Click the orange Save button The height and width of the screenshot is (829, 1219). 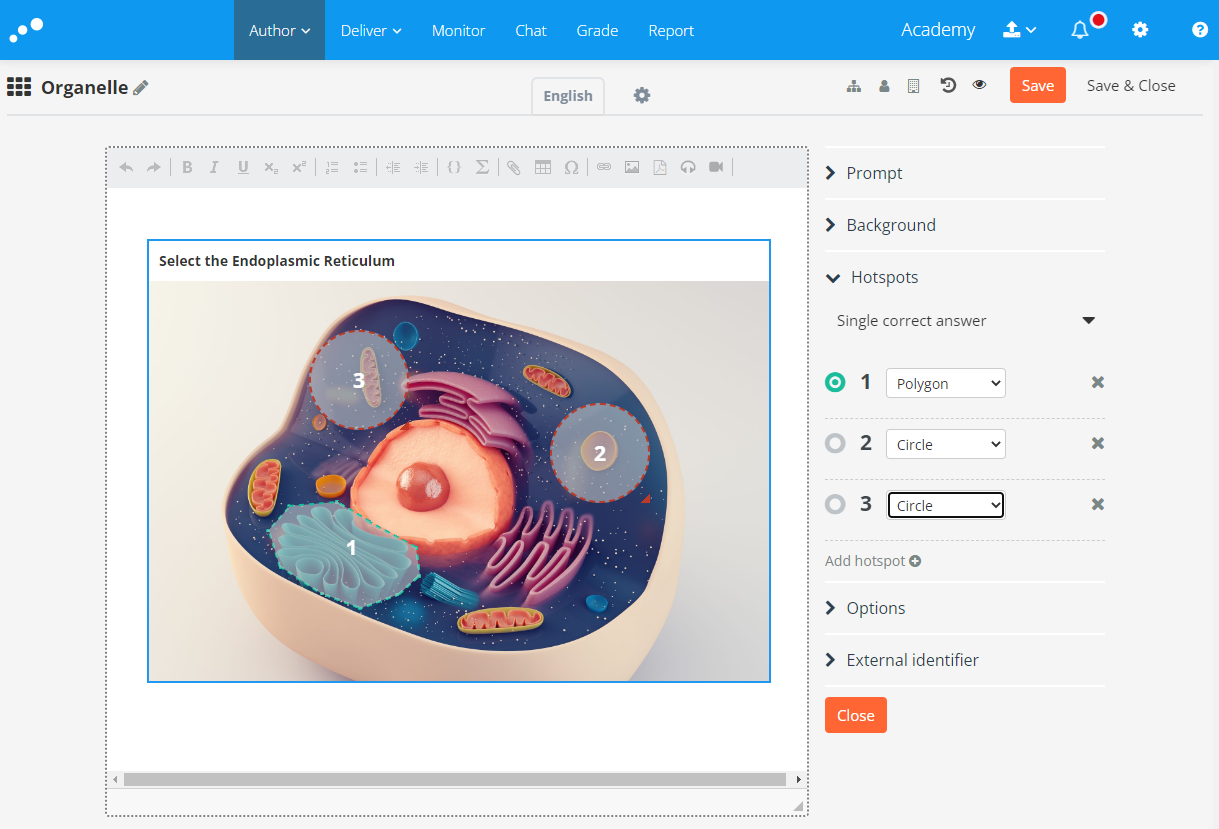coord(1037,86)
